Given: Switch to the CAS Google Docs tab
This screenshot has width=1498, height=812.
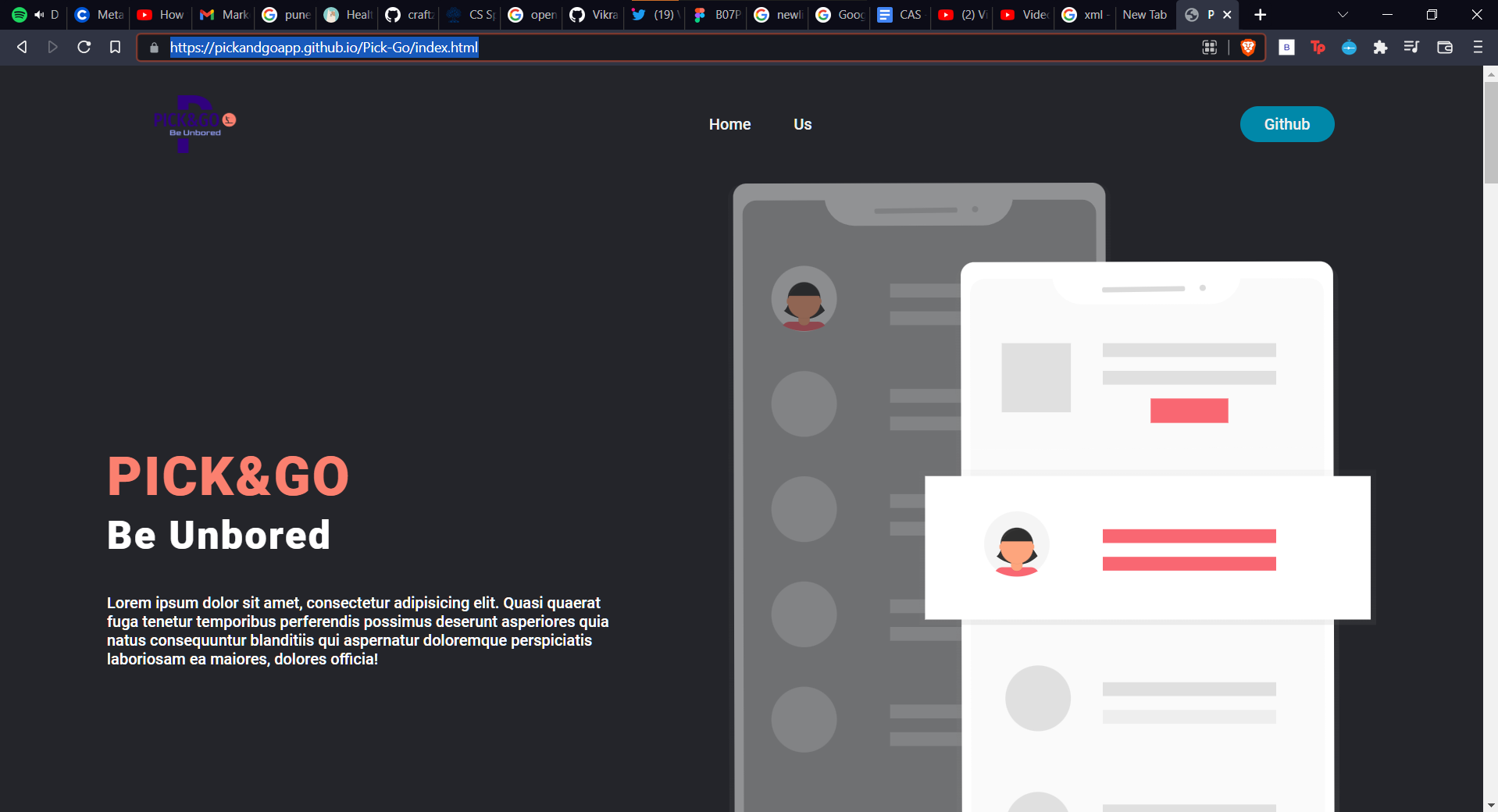Looking at the screenshot, I should (901, 15).
